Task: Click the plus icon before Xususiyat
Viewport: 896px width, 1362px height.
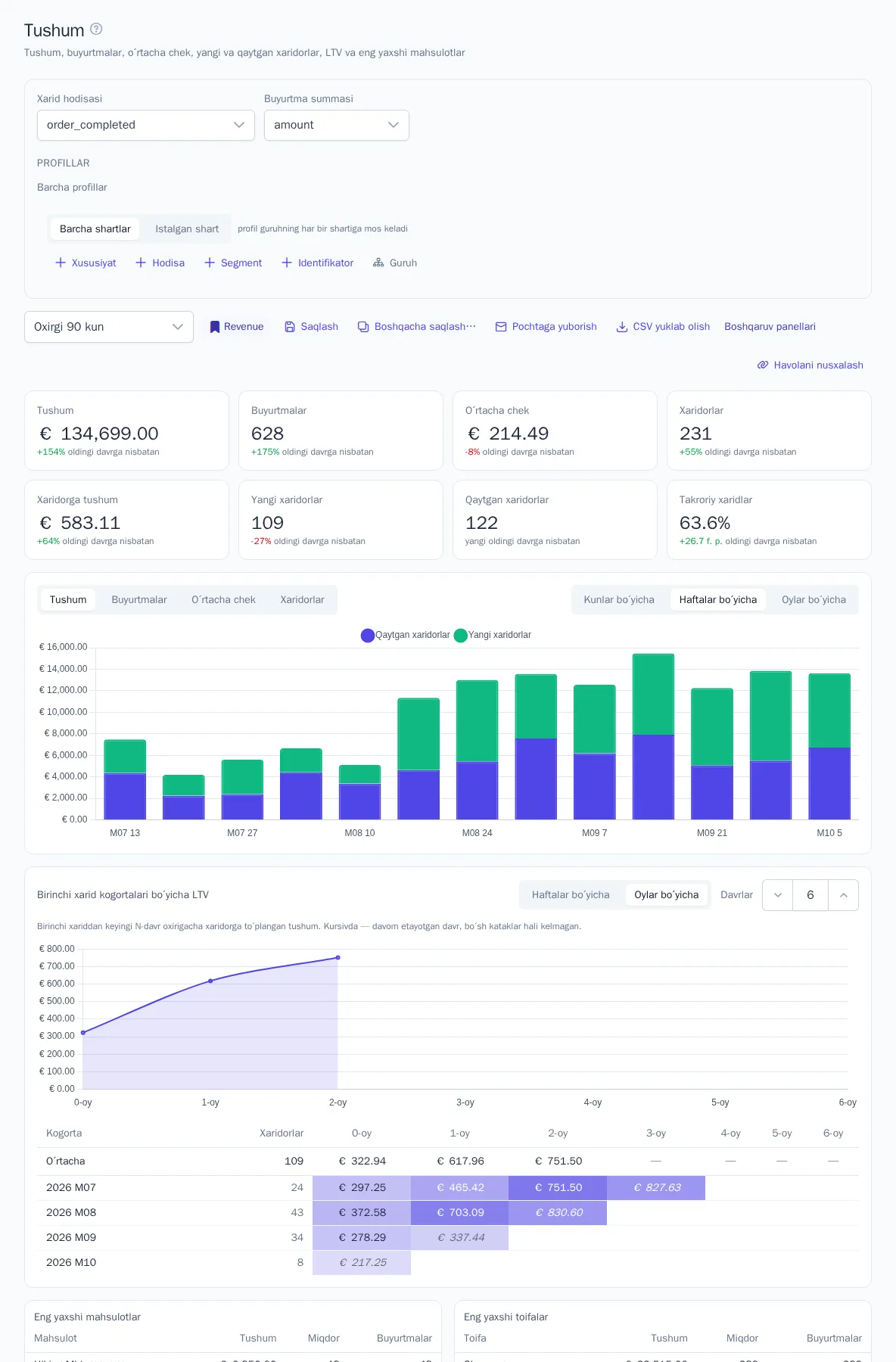Action: 61,263
